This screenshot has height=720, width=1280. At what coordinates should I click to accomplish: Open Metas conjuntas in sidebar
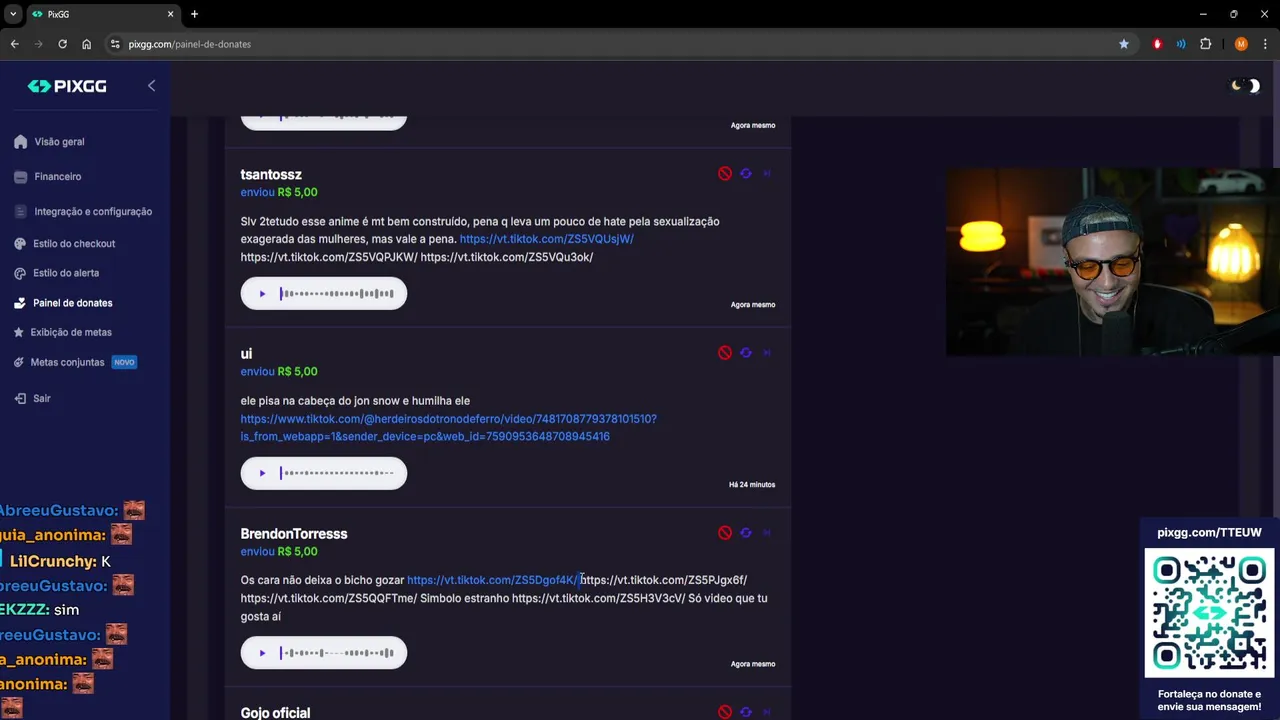pyautogui.click(x=67, y=362)
